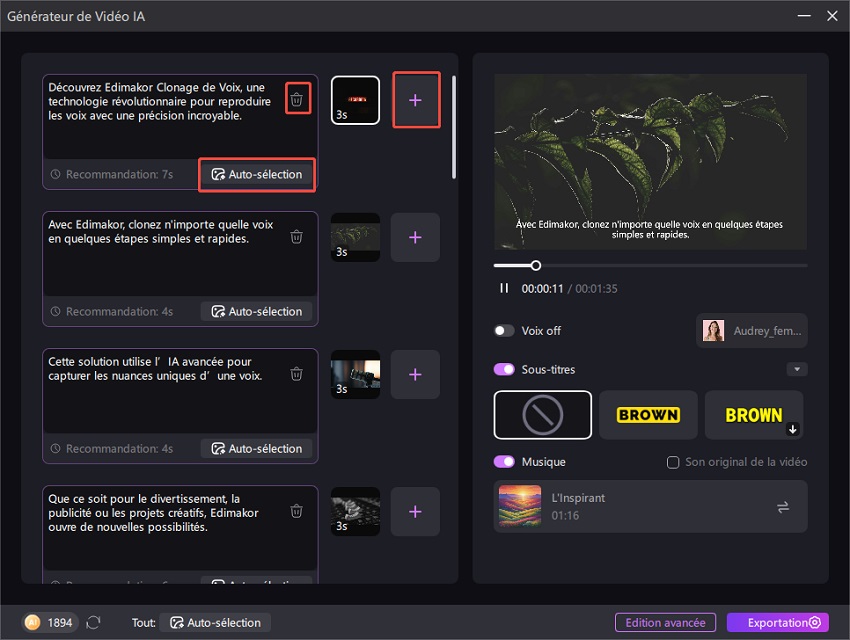Image resolution: width=850 pixels, height=640 pixels.
Task: Click Auto-sélection for the 'Cette solution utilise' block
Action: pos(257,449)
